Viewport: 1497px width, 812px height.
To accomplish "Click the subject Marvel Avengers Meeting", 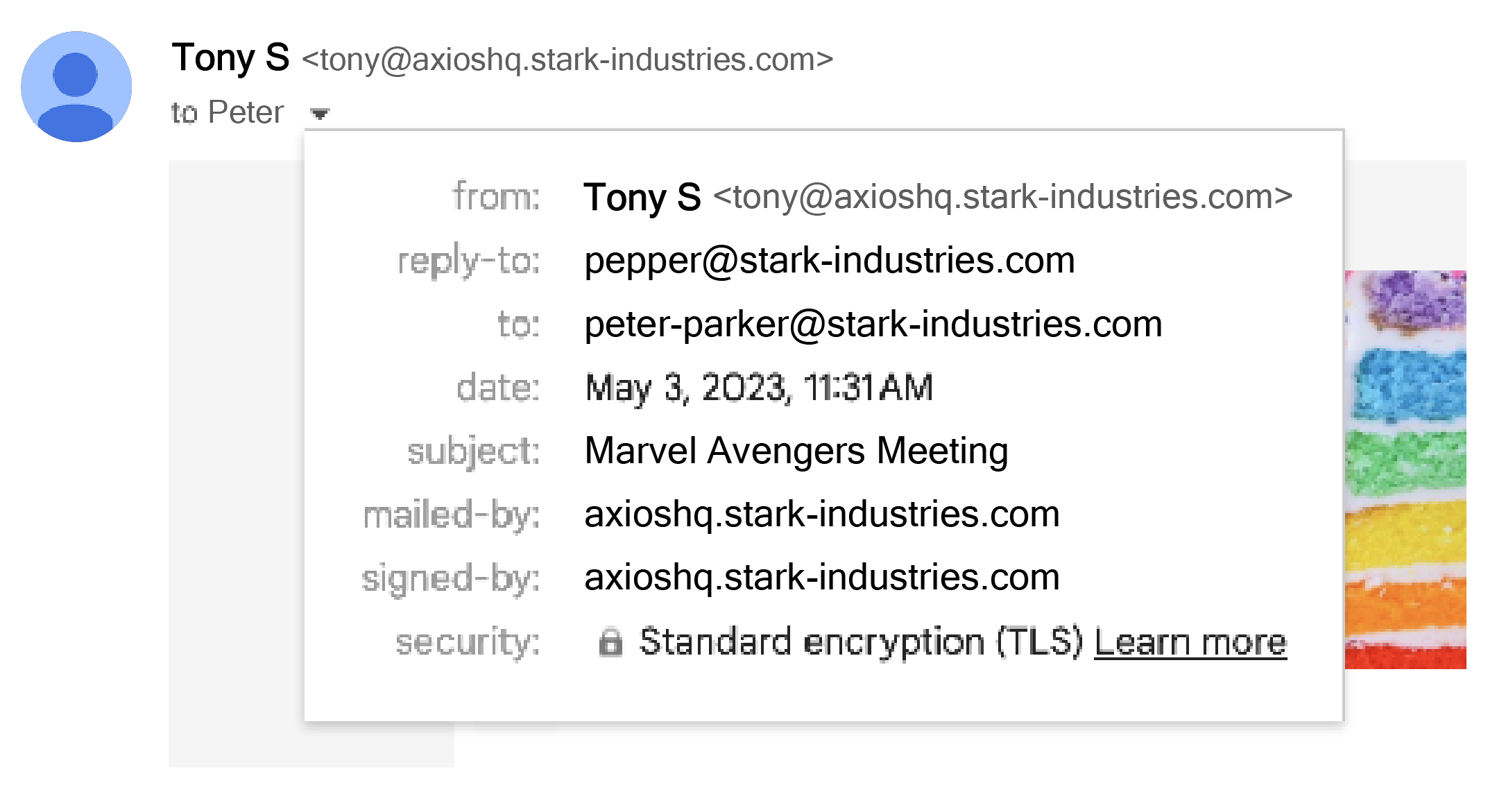I will coord(796,451).
